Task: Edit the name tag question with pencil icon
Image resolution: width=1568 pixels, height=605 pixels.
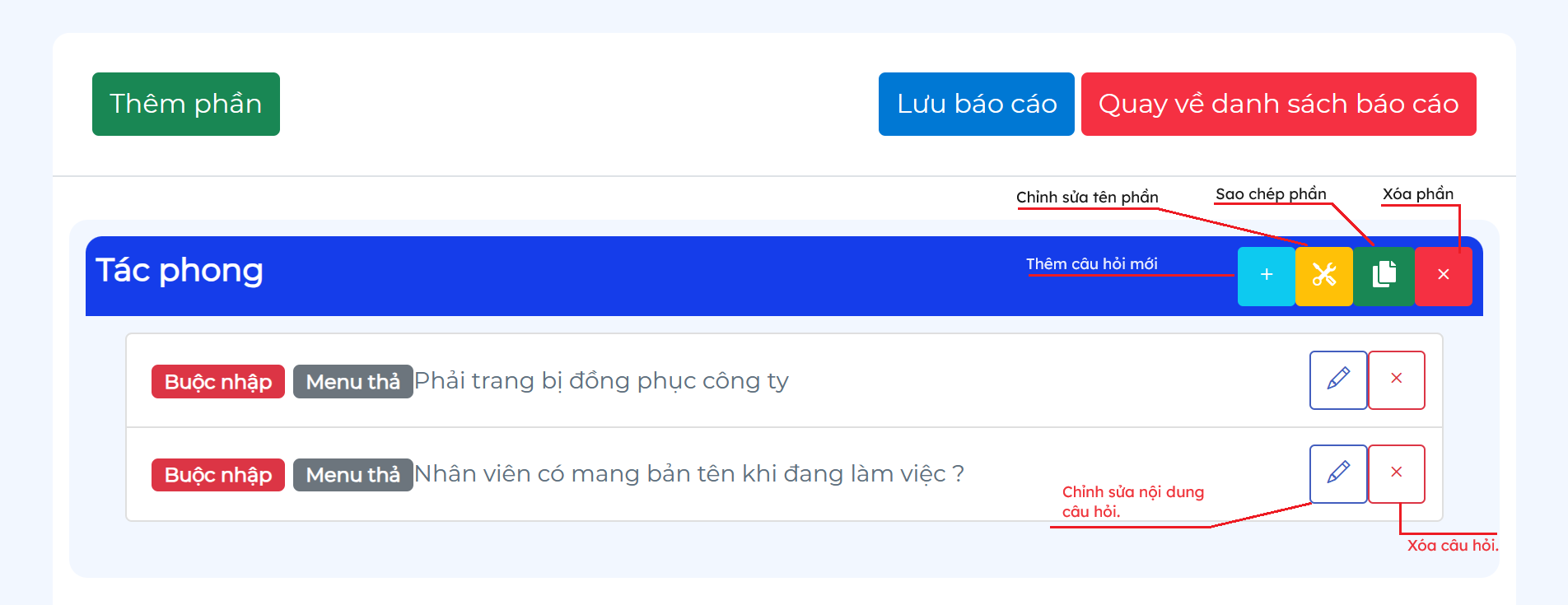Action: click(x=1338, y=473)
